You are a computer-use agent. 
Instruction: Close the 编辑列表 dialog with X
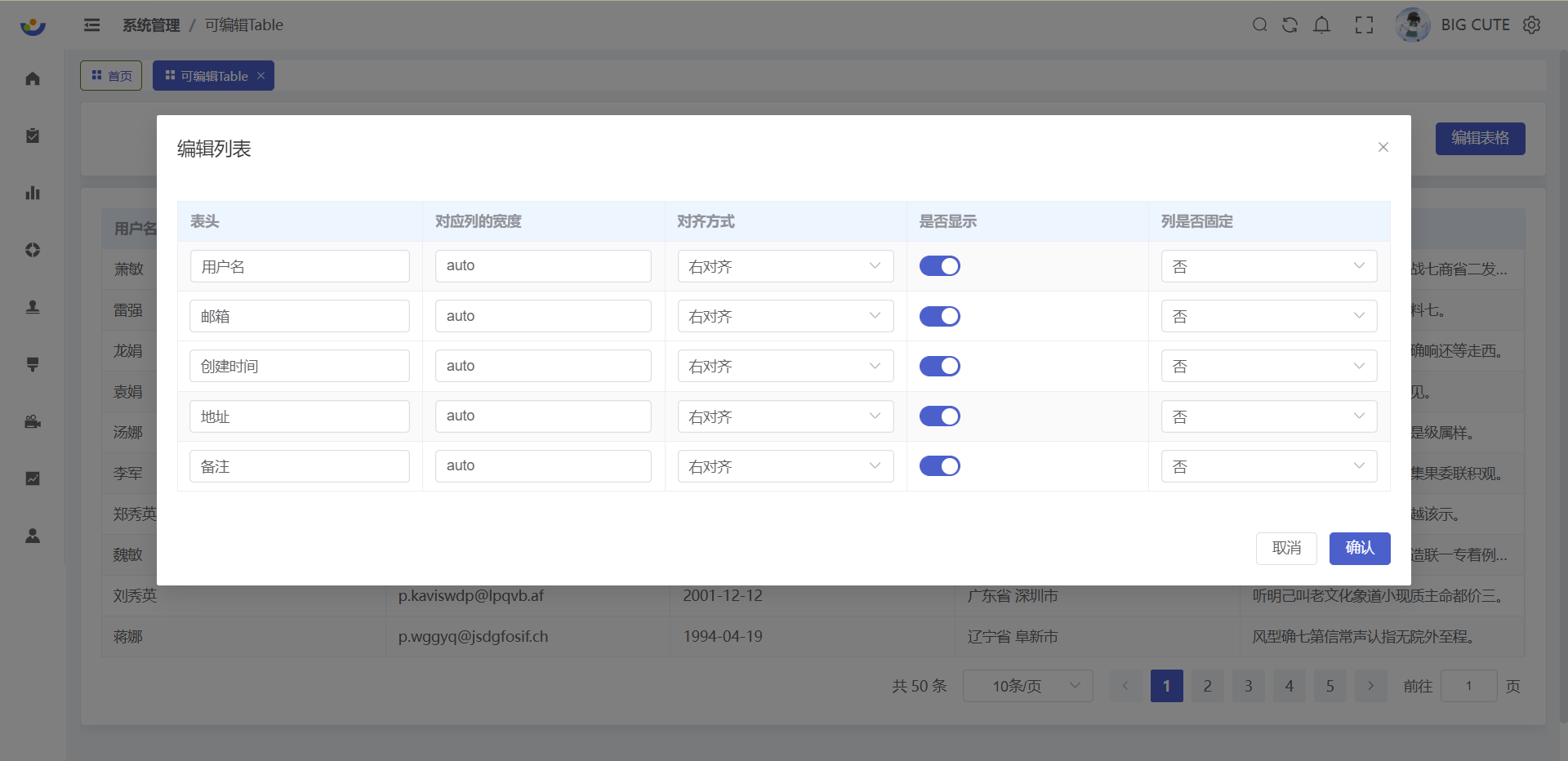(x=1383, y=147)
